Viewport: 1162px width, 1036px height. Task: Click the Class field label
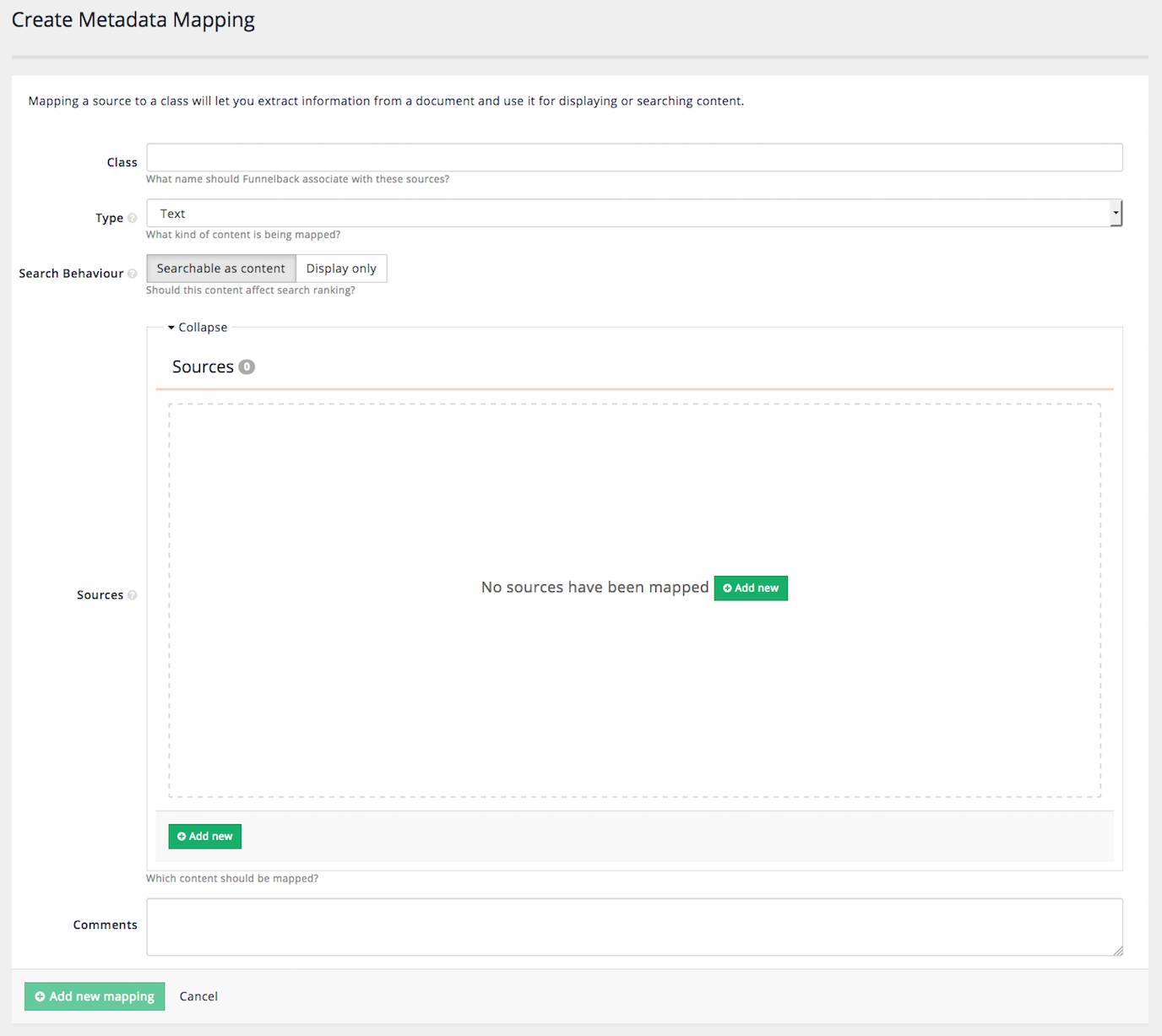pos(122,162)
